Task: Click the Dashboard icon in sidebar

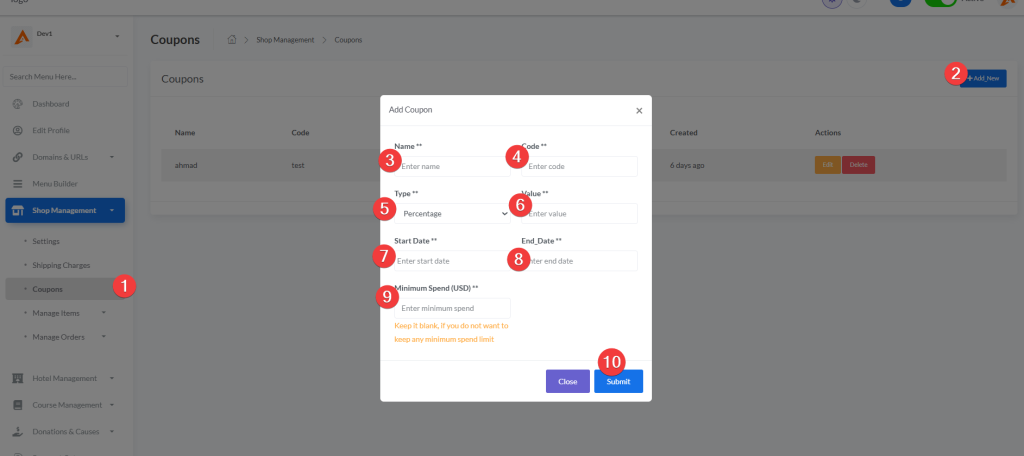Action: pos(18,104)
